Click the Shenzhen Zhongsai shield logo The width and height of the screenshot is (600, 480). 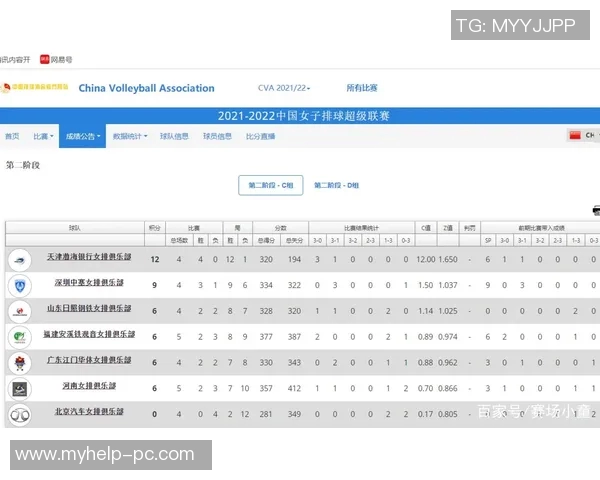[x=20, y=286]
